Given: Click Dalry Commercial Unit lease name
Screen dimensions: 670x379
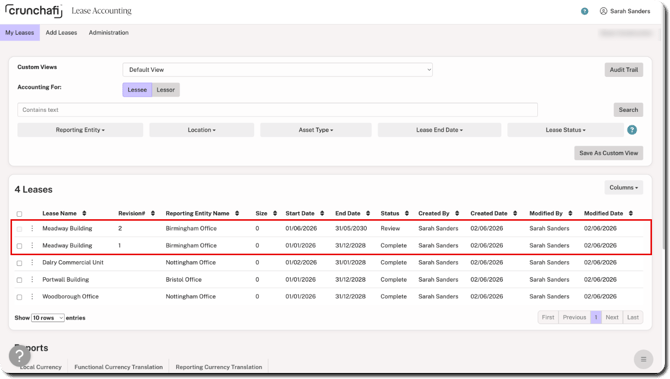Looking at the screenshot, I should click(73, 262).
